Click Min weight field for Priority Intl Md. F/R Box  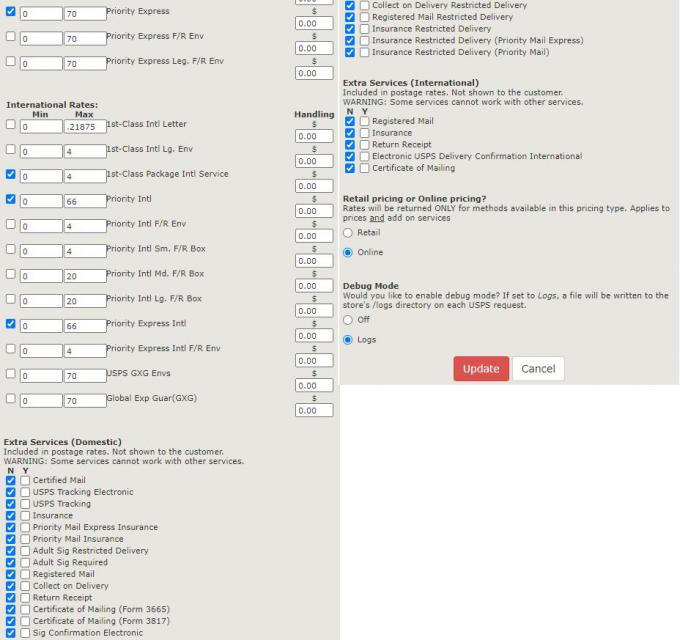(41, 276)
